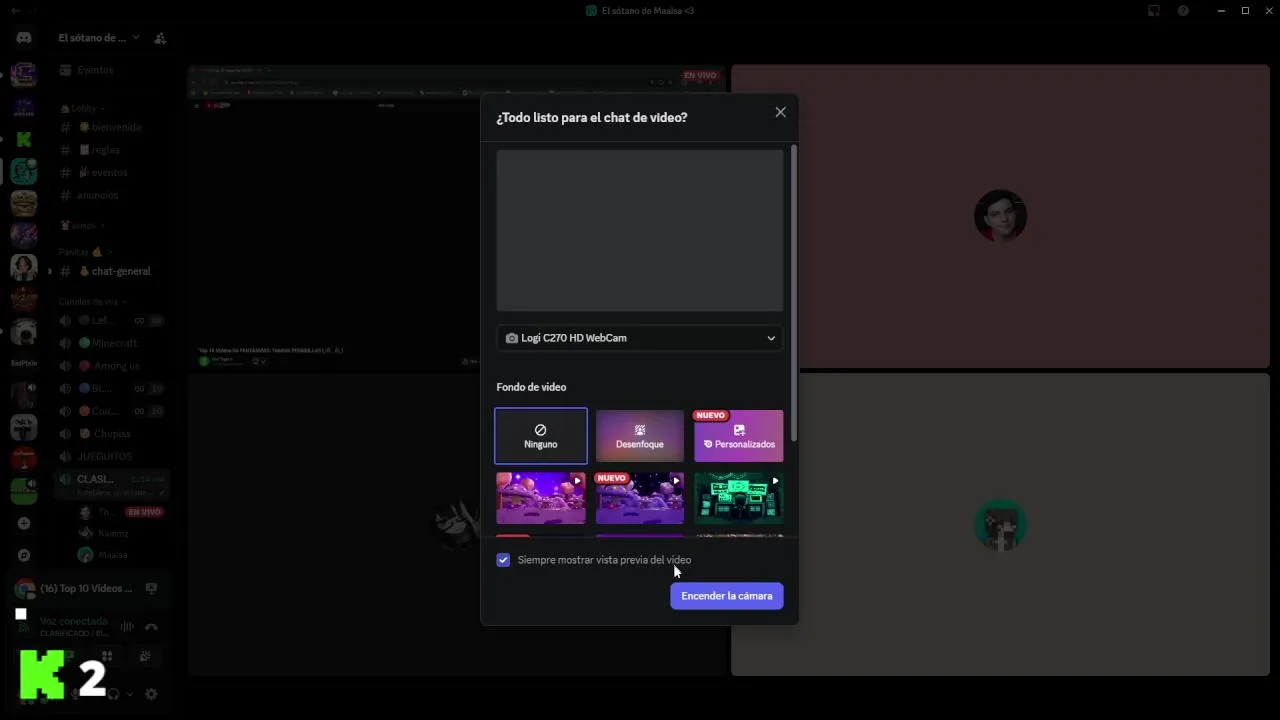Expand the Panitas channel category
Screen dimensions: 1280x720
(x=86, y=252)
